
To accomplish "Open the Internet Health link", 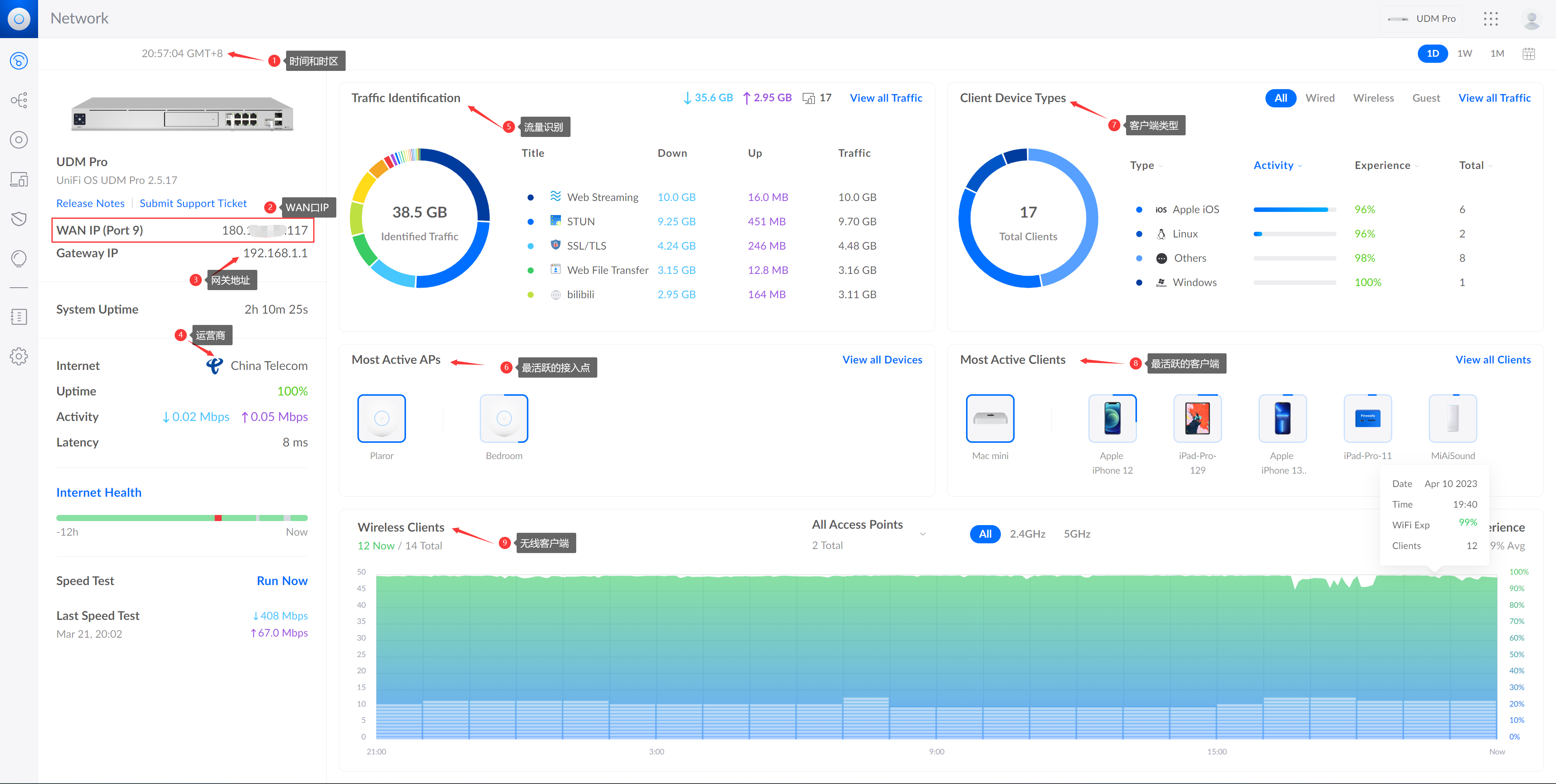I will click(x=98, y=493).
